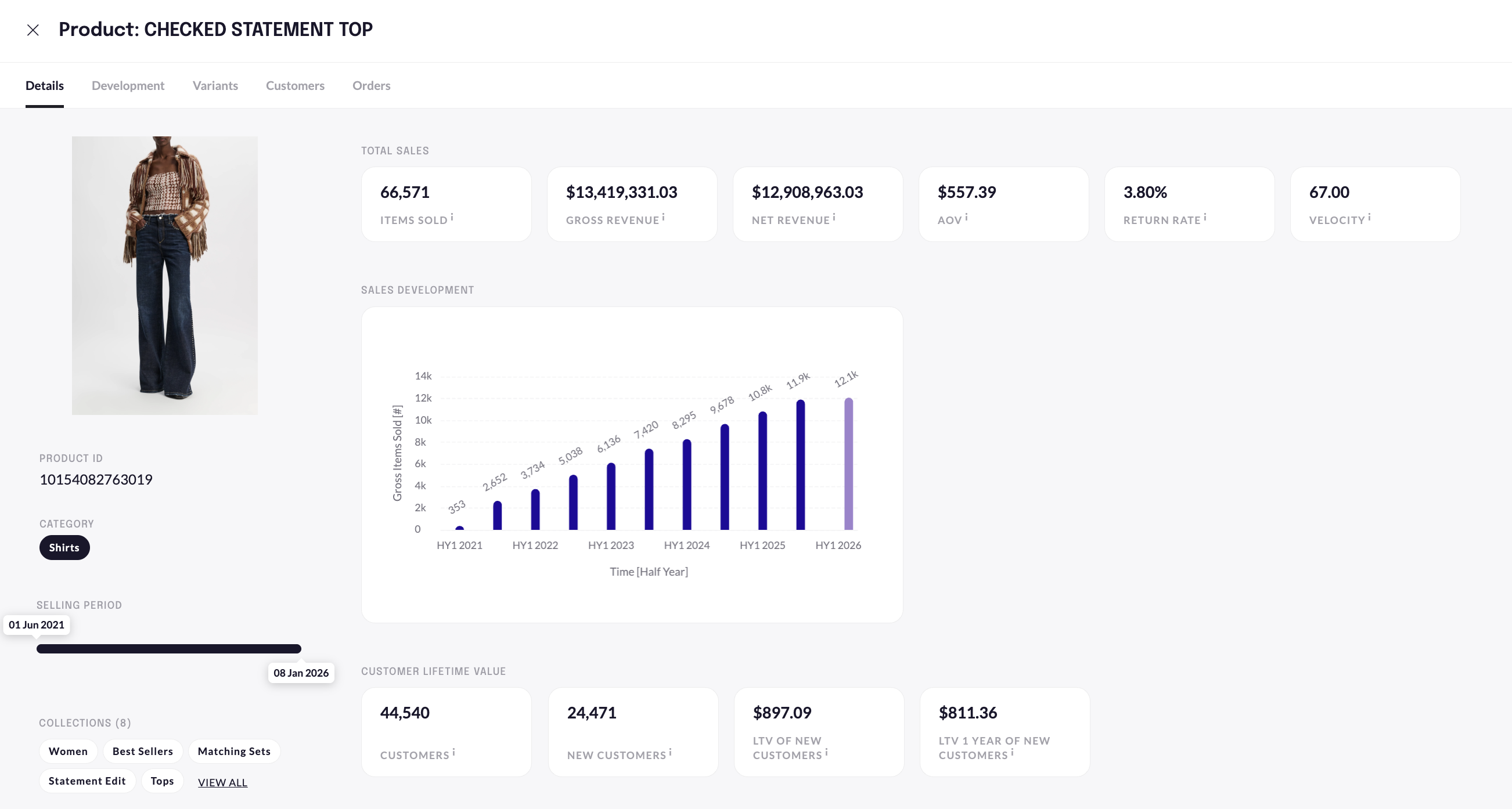This screenshot has height=809, width=1512.
Task: Click the light purple HY1 2026 bar
Action: pyautogui.click(x=849, y=464)
